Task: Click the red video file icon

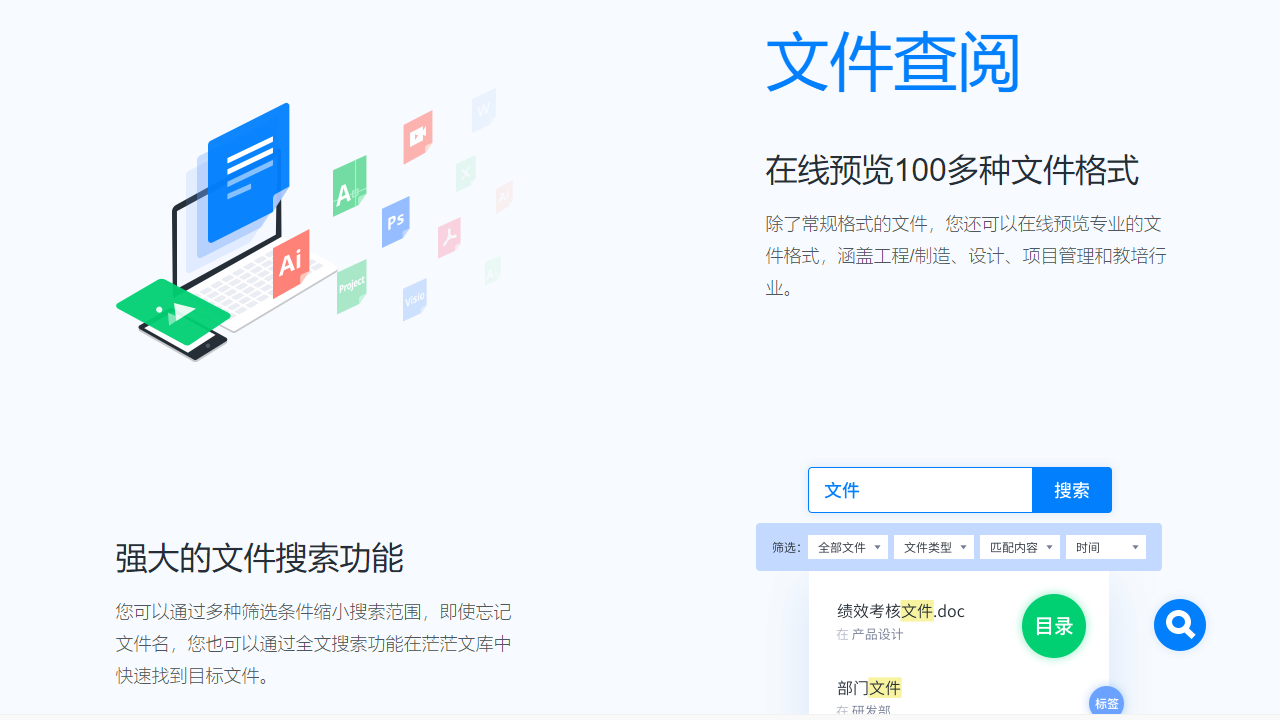Action: (x=417, y=136)
